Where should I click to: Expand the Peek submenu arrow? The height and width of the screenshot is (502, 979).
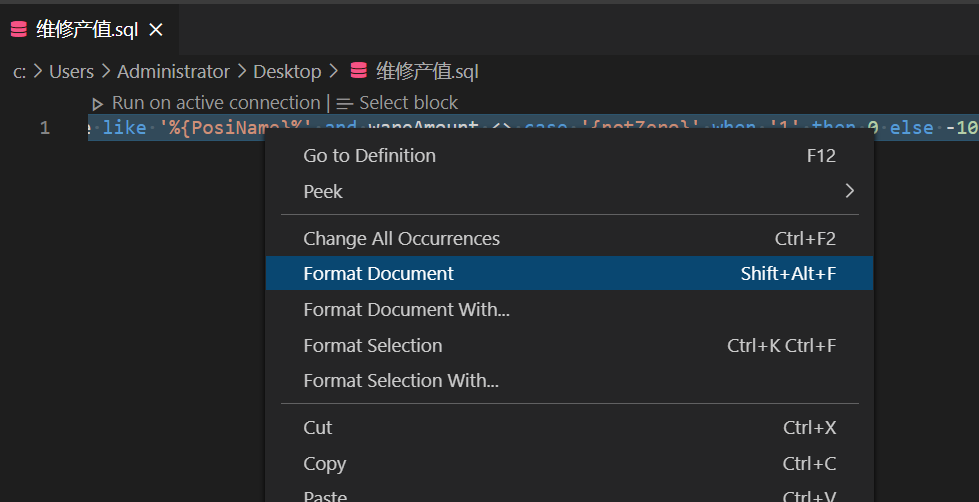pyautogui.click(x=849, y=191)
